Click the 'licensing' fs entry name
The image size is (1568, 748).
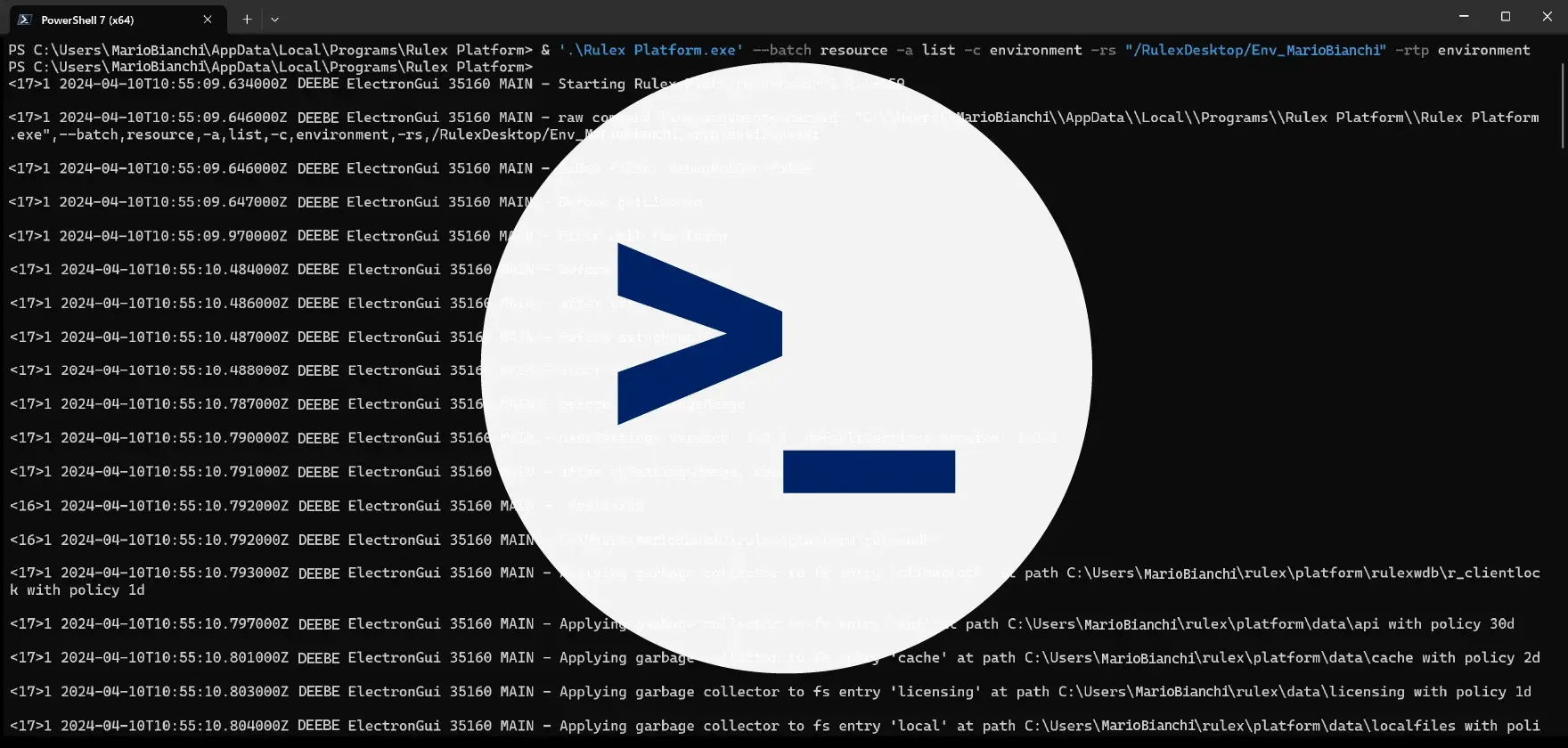pyautogui.click(x=936, y=692)
